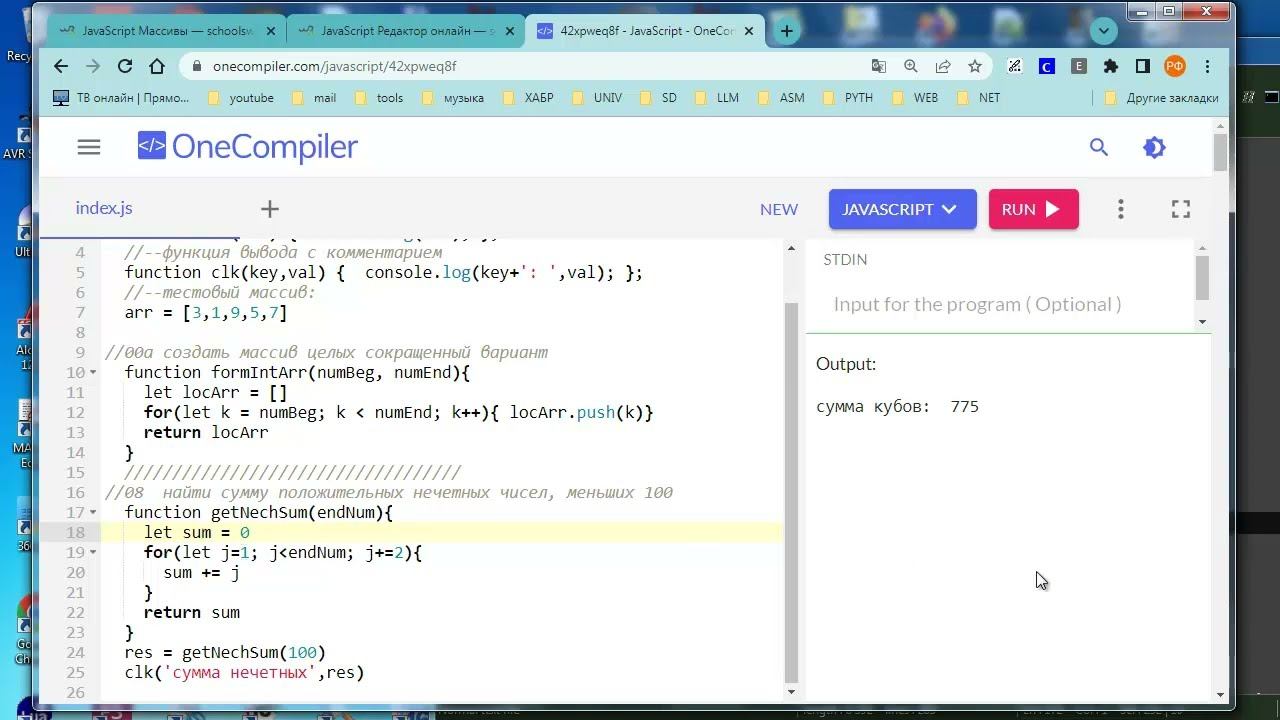Close the 42xpweq8f OneCompiler tab

click(748, 31)
